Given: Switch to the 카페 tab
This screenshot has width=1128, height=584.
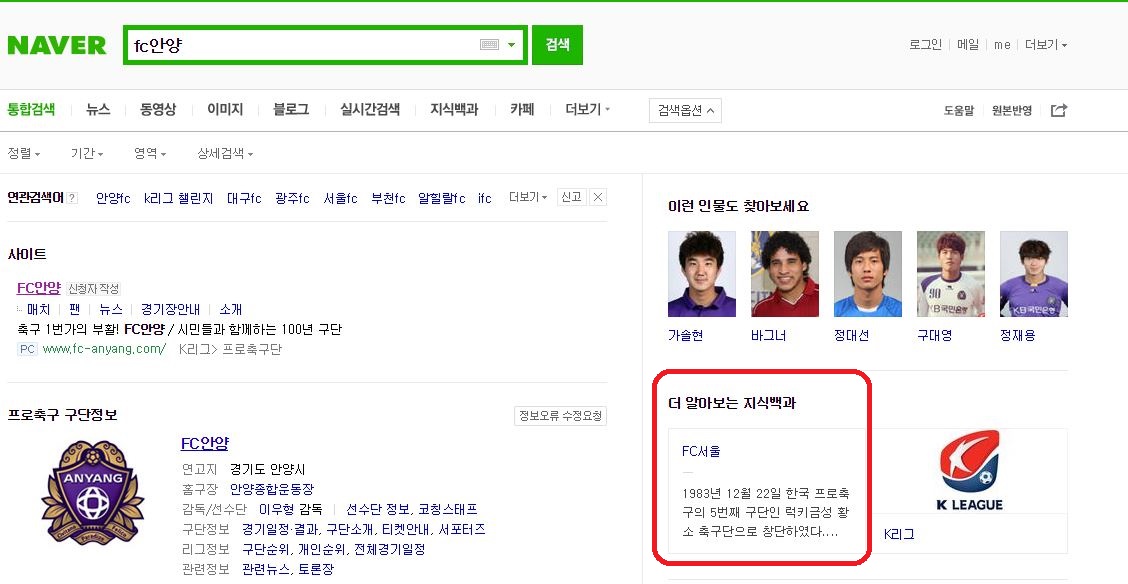Looking at the screenshot, I should [x=522, y=109].
